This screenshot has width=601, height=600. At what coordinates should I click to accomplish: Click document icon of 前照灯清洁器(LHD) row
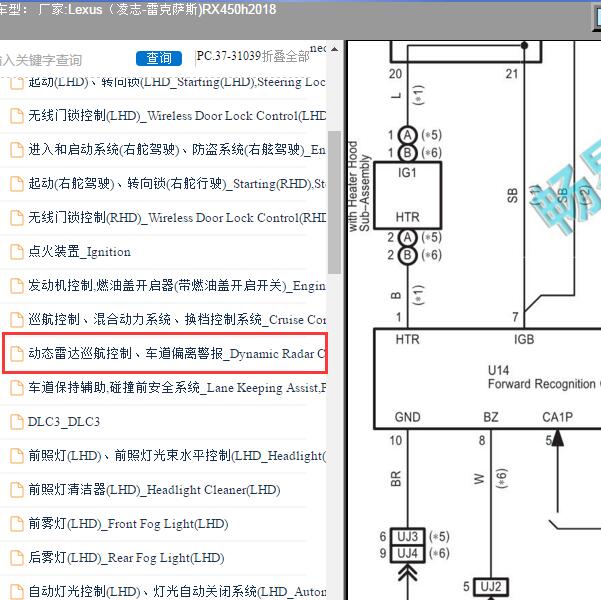[x=16, y=490]
